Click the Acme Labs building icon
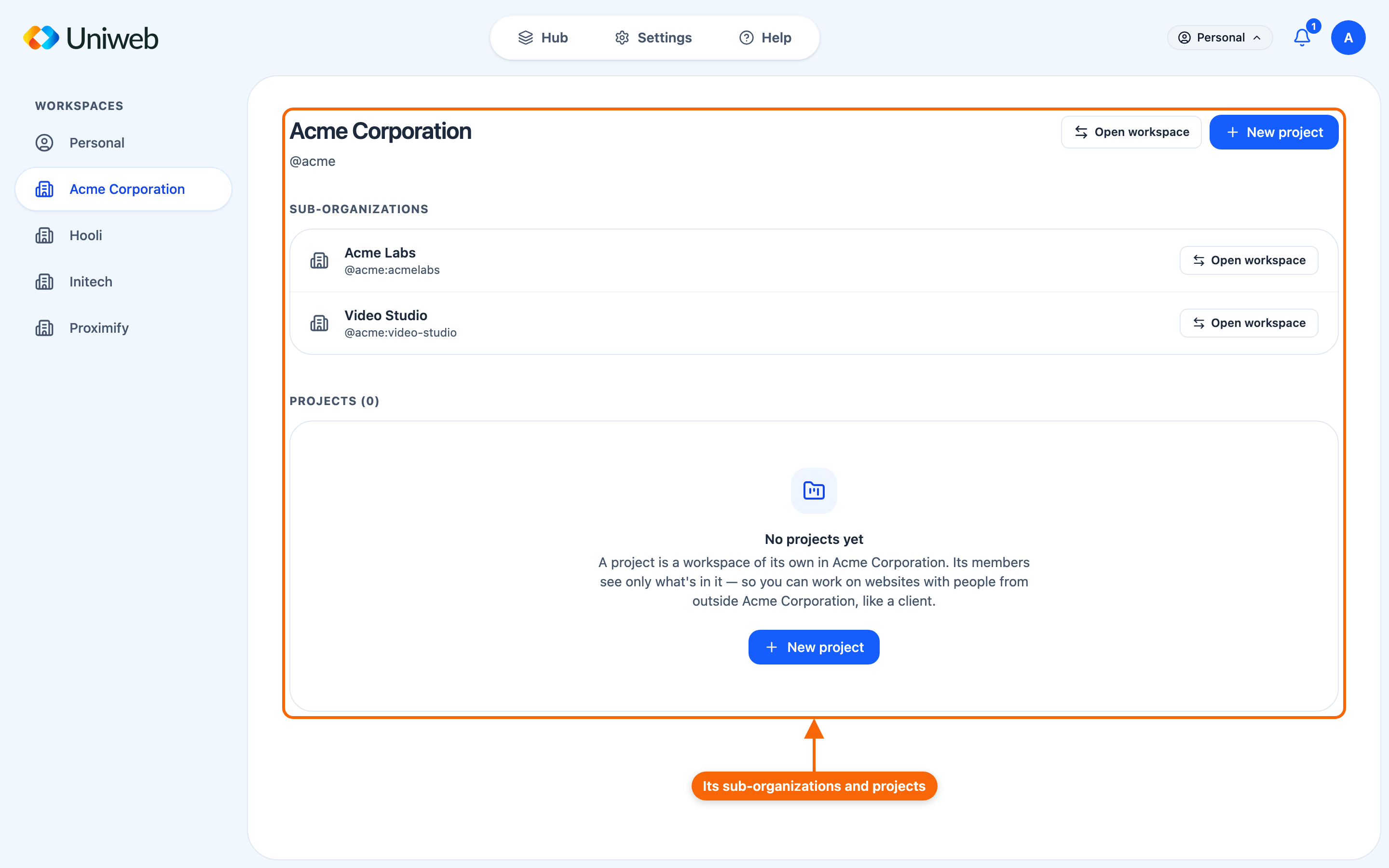The width and height of the screenshot is (1389, 868). click(319, 260)
